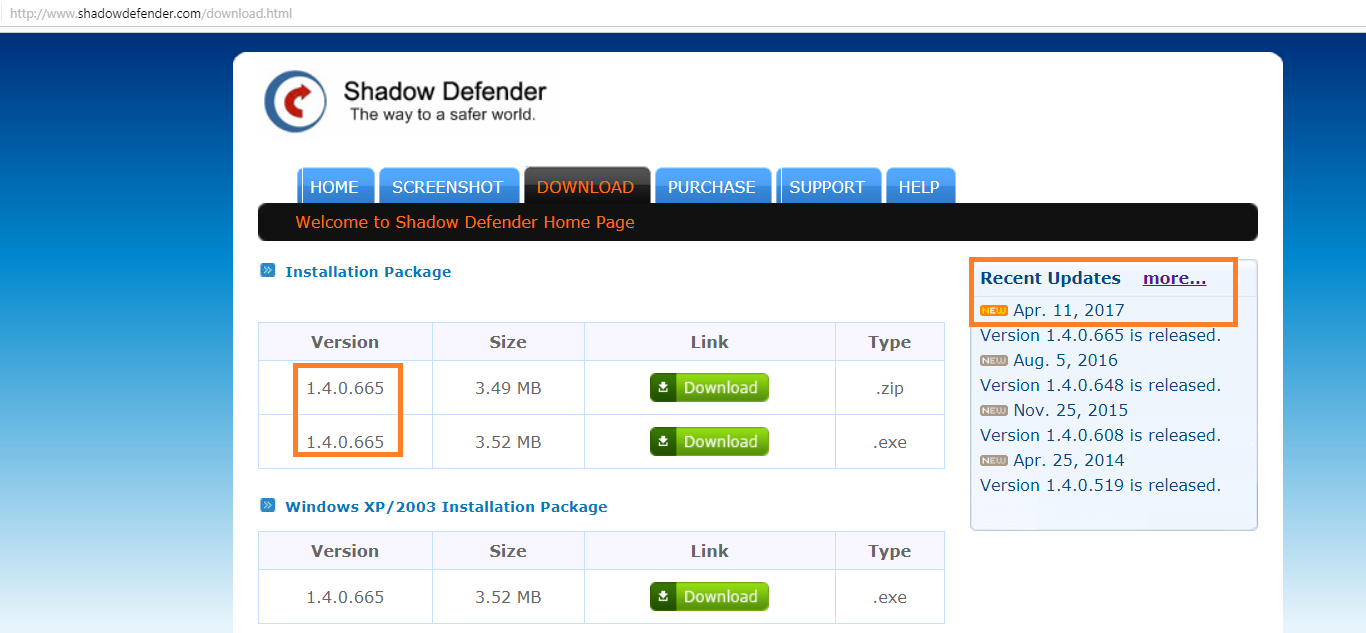The height and width of the screenshot is (633, 1366).
Task: Click the Shadow Defender logo icon
Action: [x=295, y=101]
